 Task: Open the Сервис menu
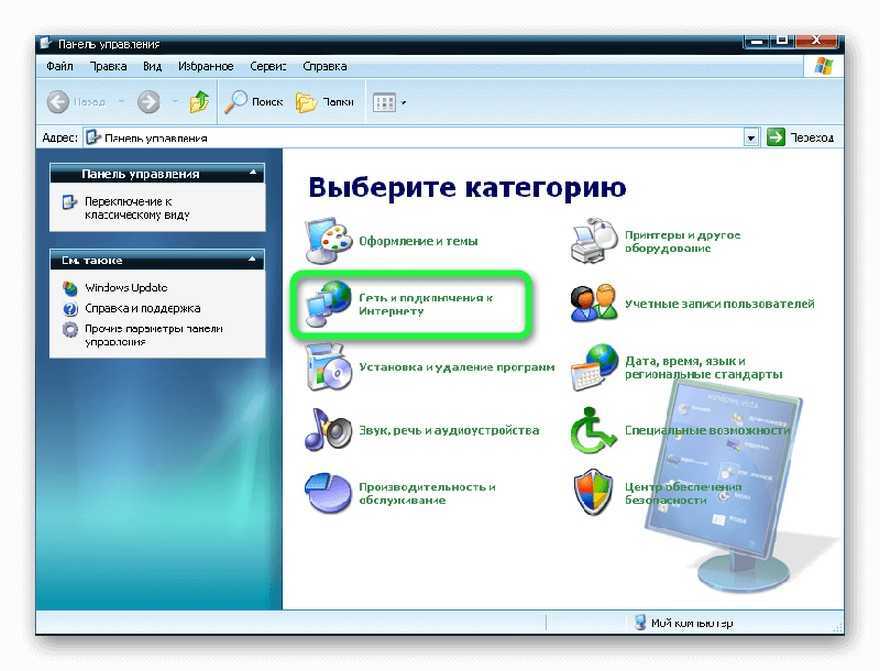point(267,66)
